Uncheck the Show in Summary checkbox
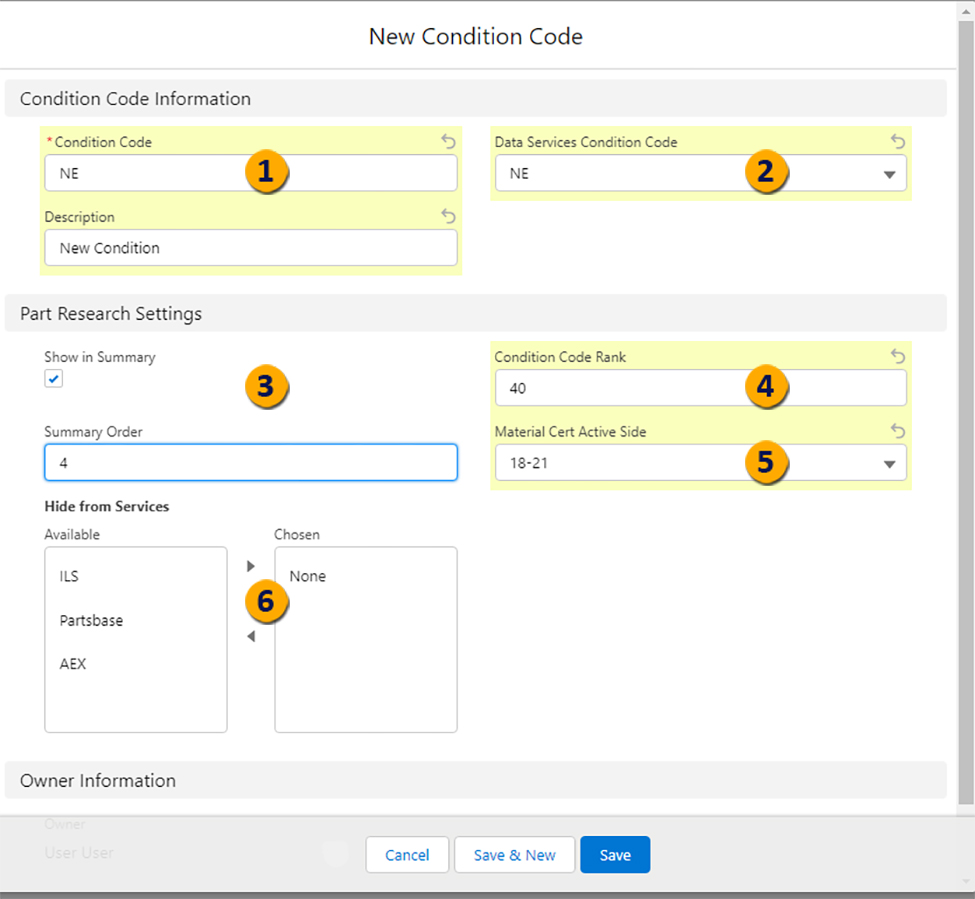The image size is (975, 899). (53, 378)
